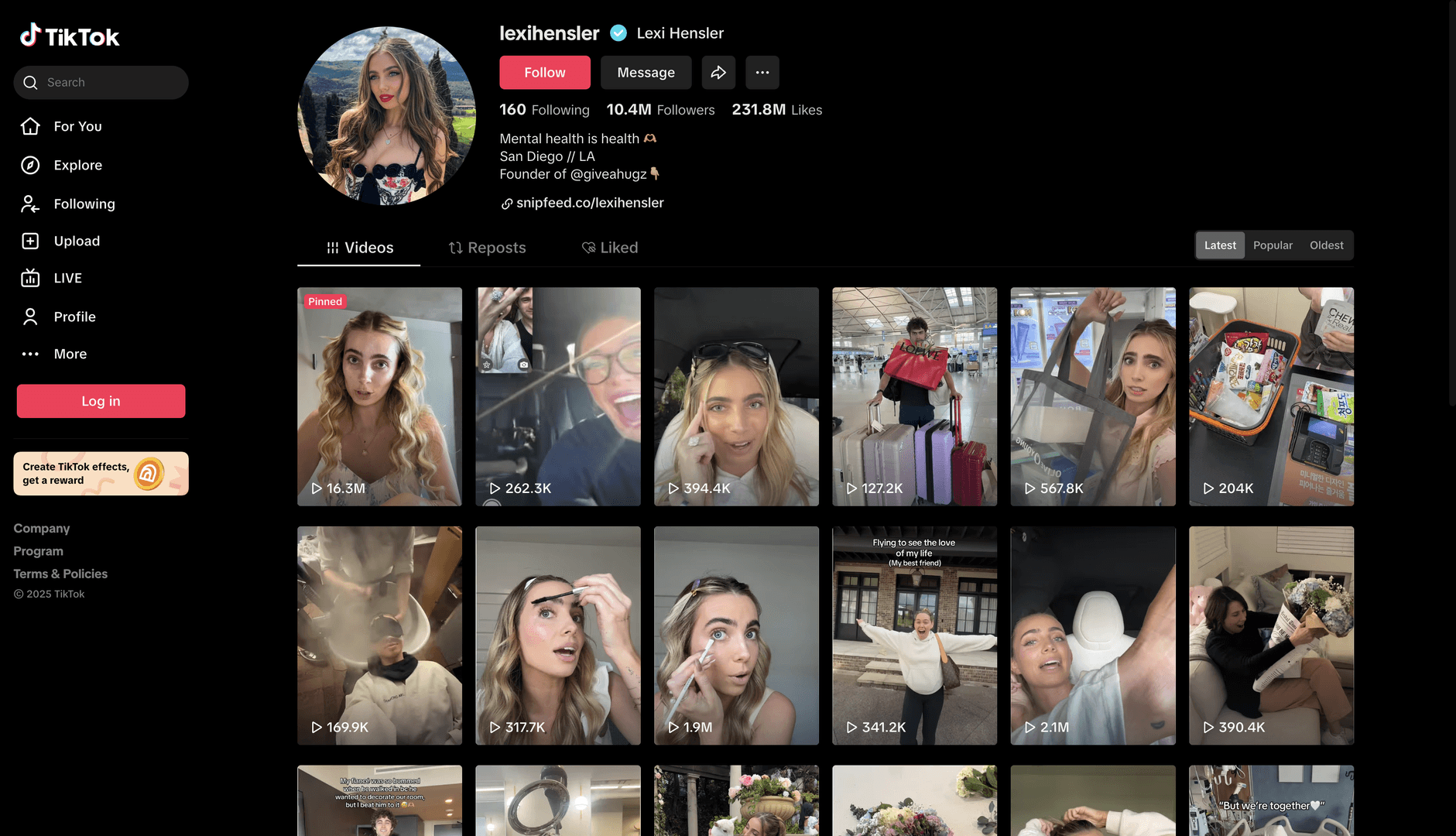Click the TikTok logo
The height and width of the screenshot is (836, 1456).
pyautogui.click(x=70, y=36)
